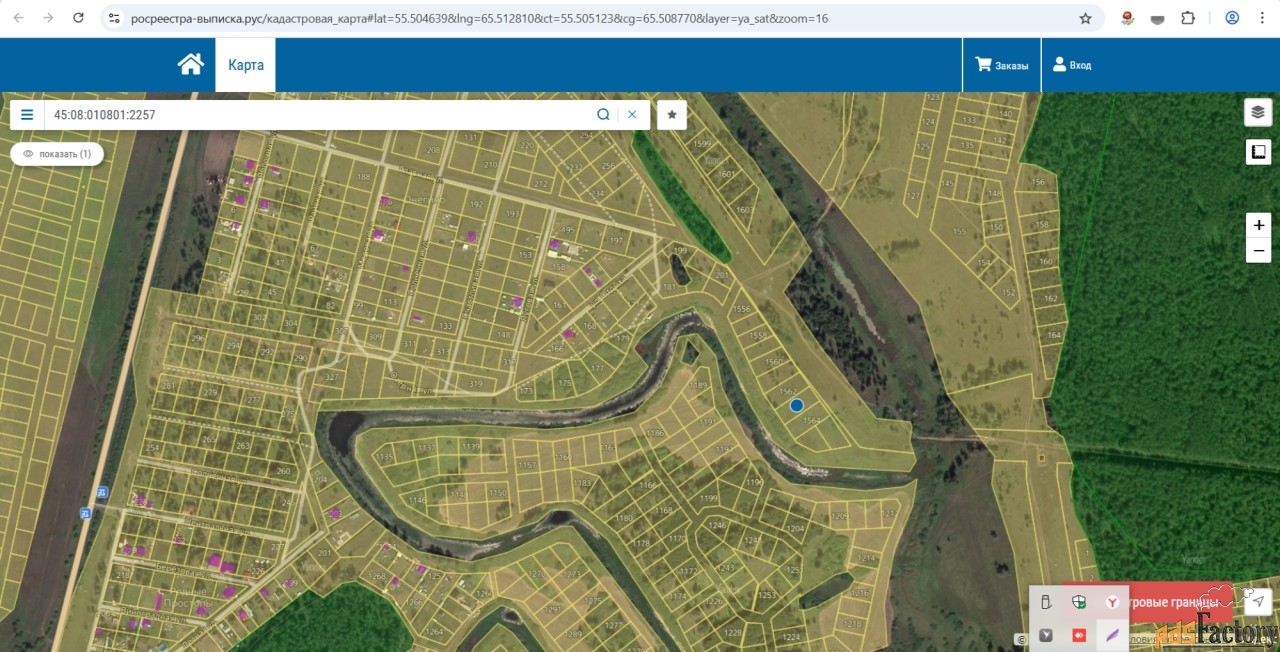Clear the cadastral number with X icon
Viewport: 1280px width, 652px height.
click(x=632, y=115)
